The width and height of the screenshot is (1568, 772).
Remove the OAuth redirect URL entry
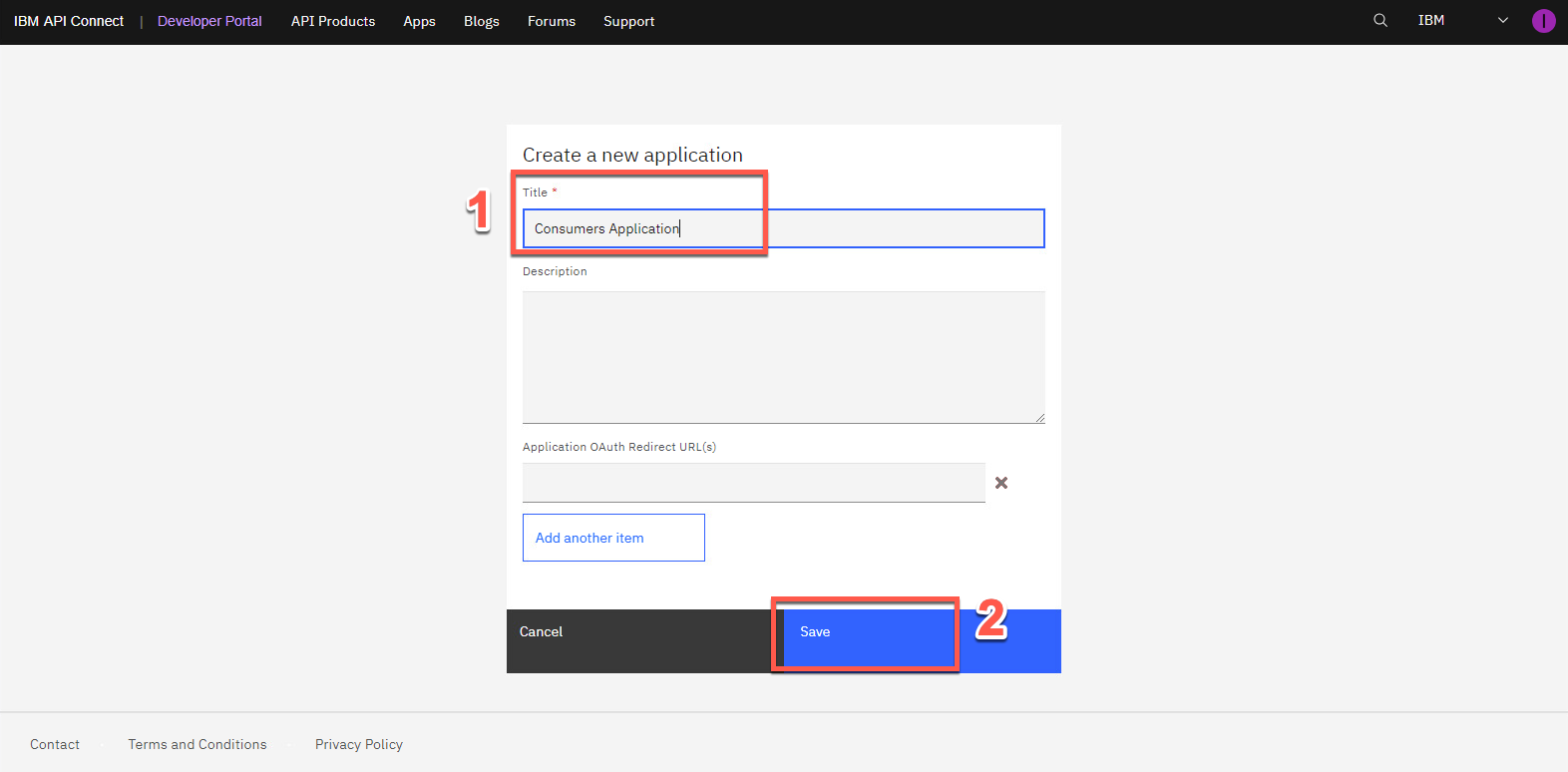tap(1001, 483)
